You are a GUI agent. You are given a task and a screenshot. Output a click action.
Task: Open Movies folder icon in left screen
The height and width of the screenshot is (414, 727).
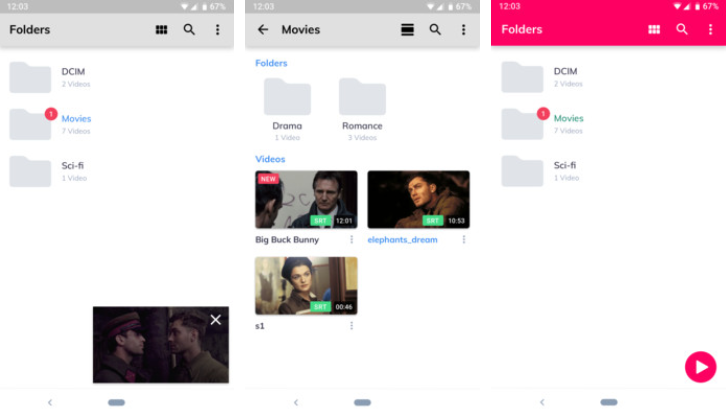30,124
